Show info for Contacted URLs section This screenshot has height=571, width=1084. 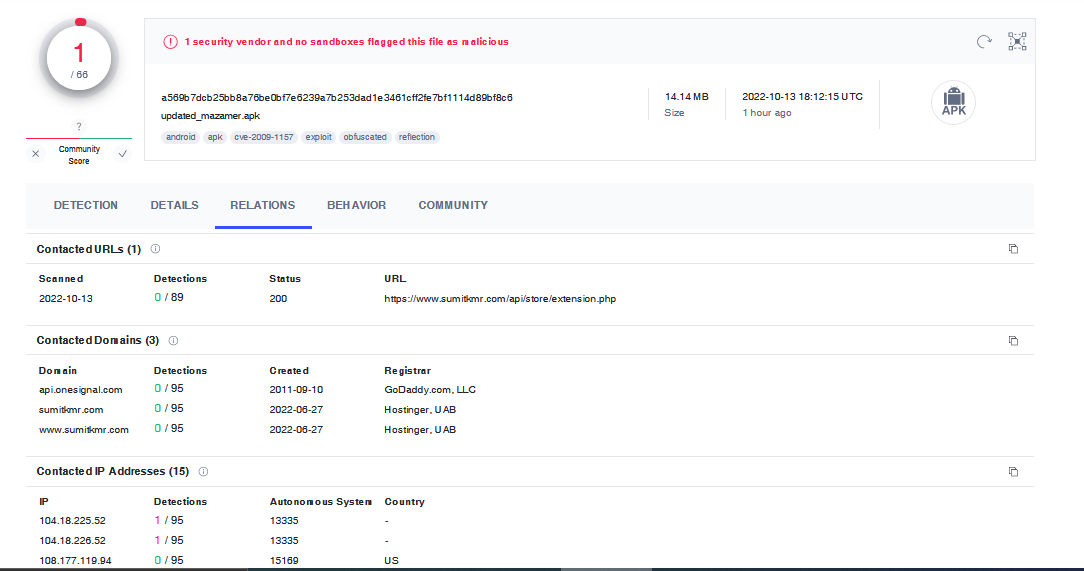[155, 249]
